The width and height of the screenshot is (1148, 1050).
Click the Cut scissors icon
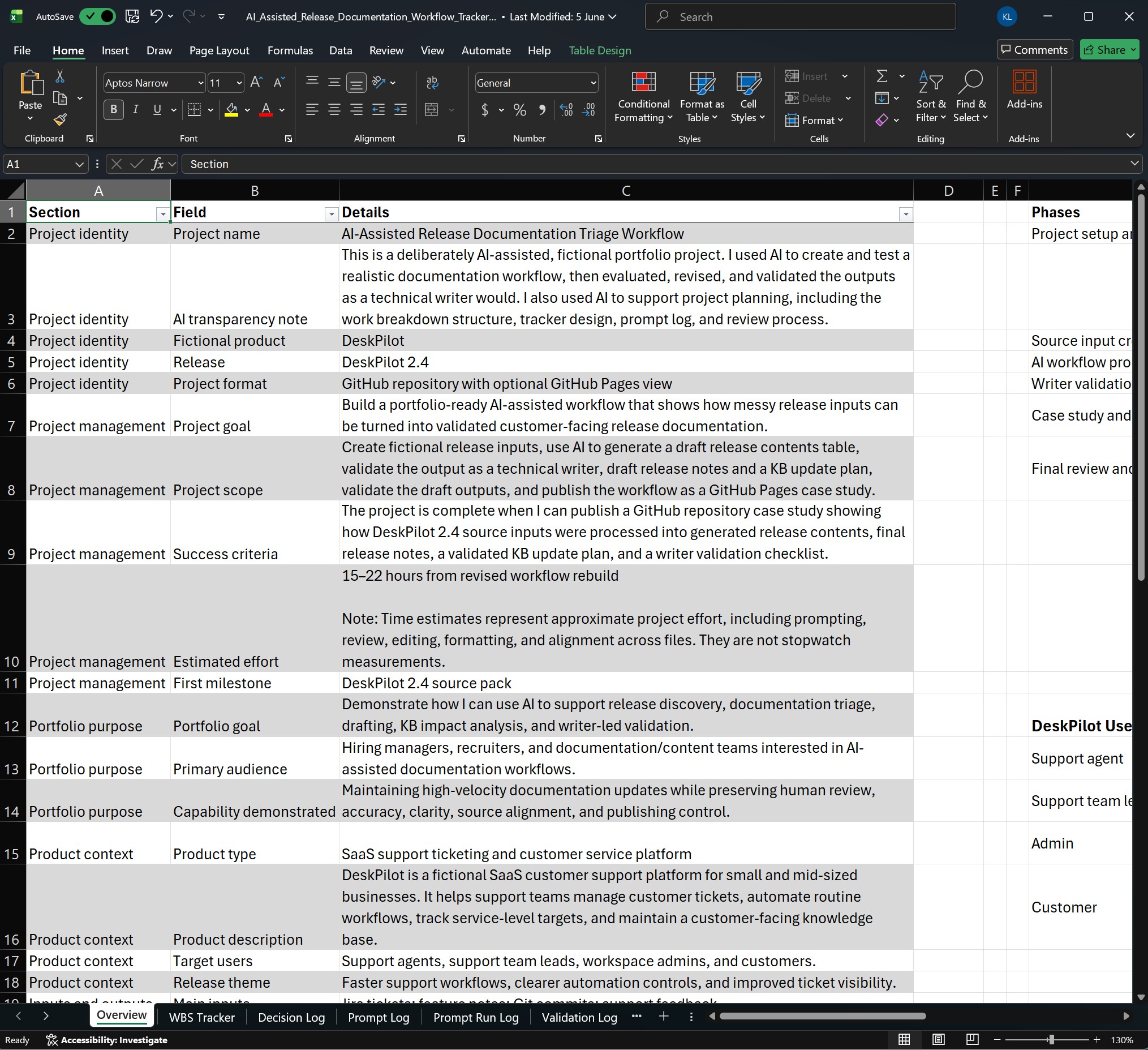tap(60, 76)
